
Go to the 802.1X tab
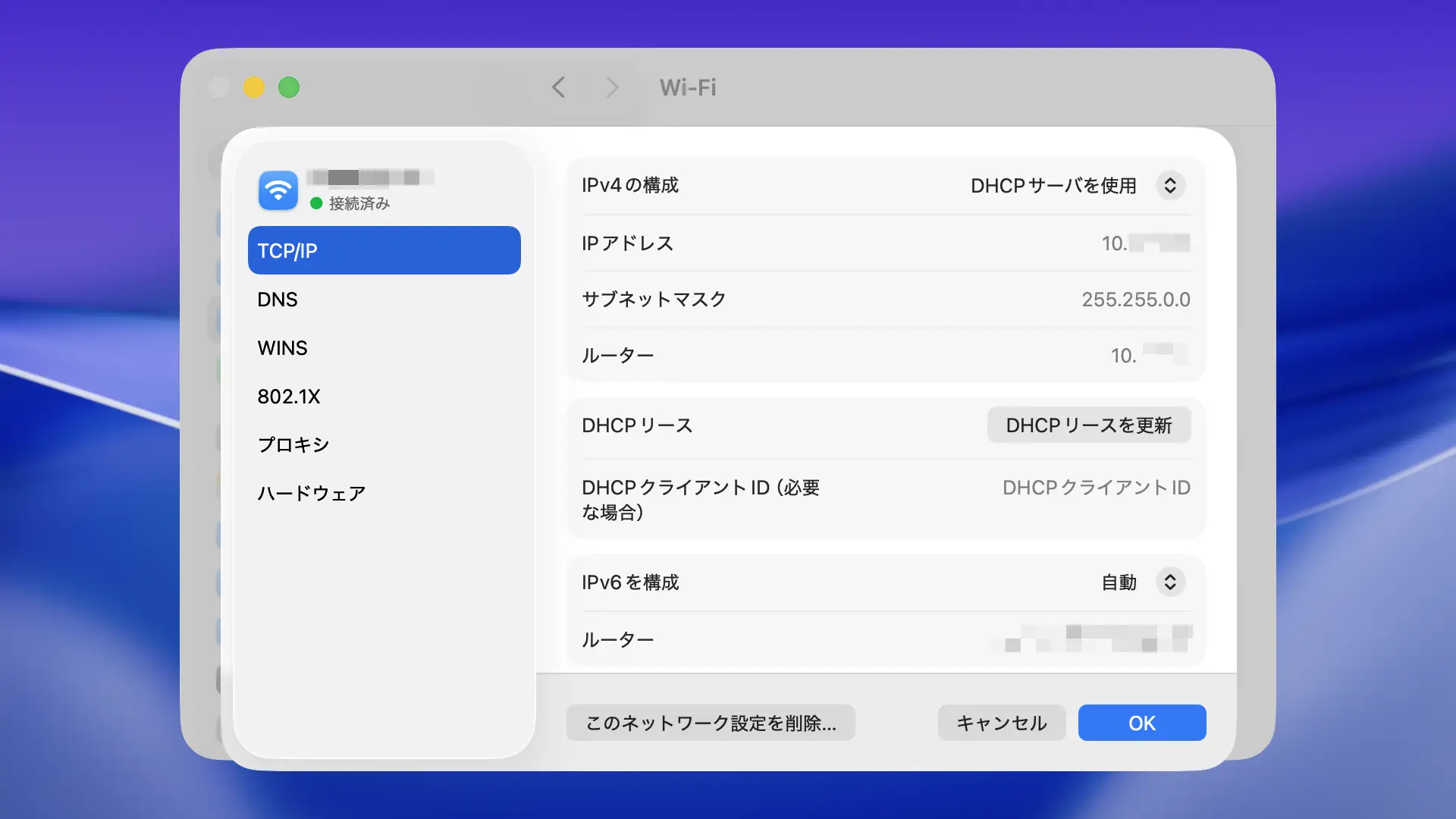point(289,397)
